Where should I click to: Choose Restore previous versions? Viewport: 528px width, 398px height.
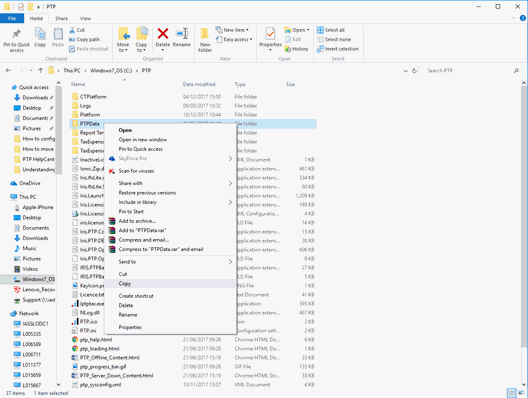click(169, 193)
